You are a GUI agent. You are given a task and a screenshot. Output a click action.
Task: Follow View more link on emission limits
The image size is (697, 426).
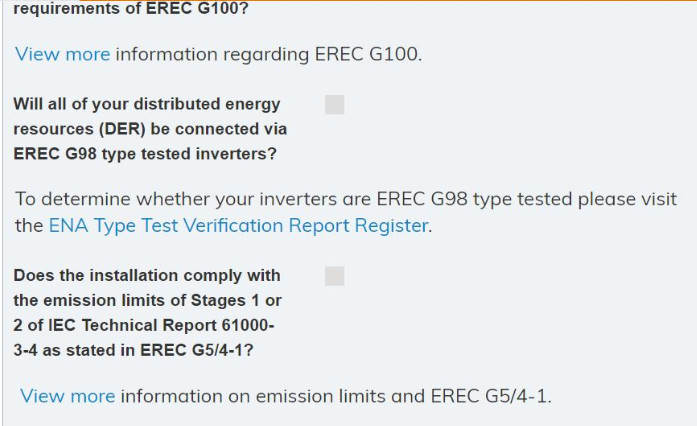tap(68, 396)
